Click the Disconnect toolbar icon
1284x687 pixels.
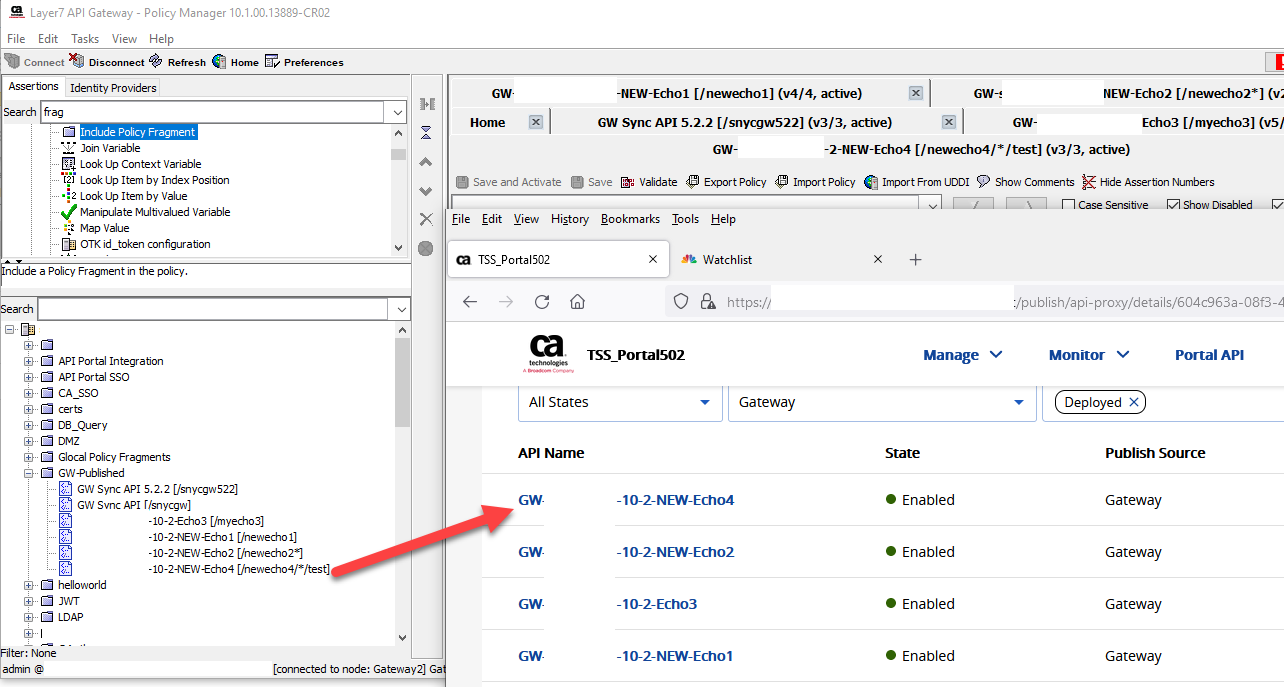(x=77, y=62)
